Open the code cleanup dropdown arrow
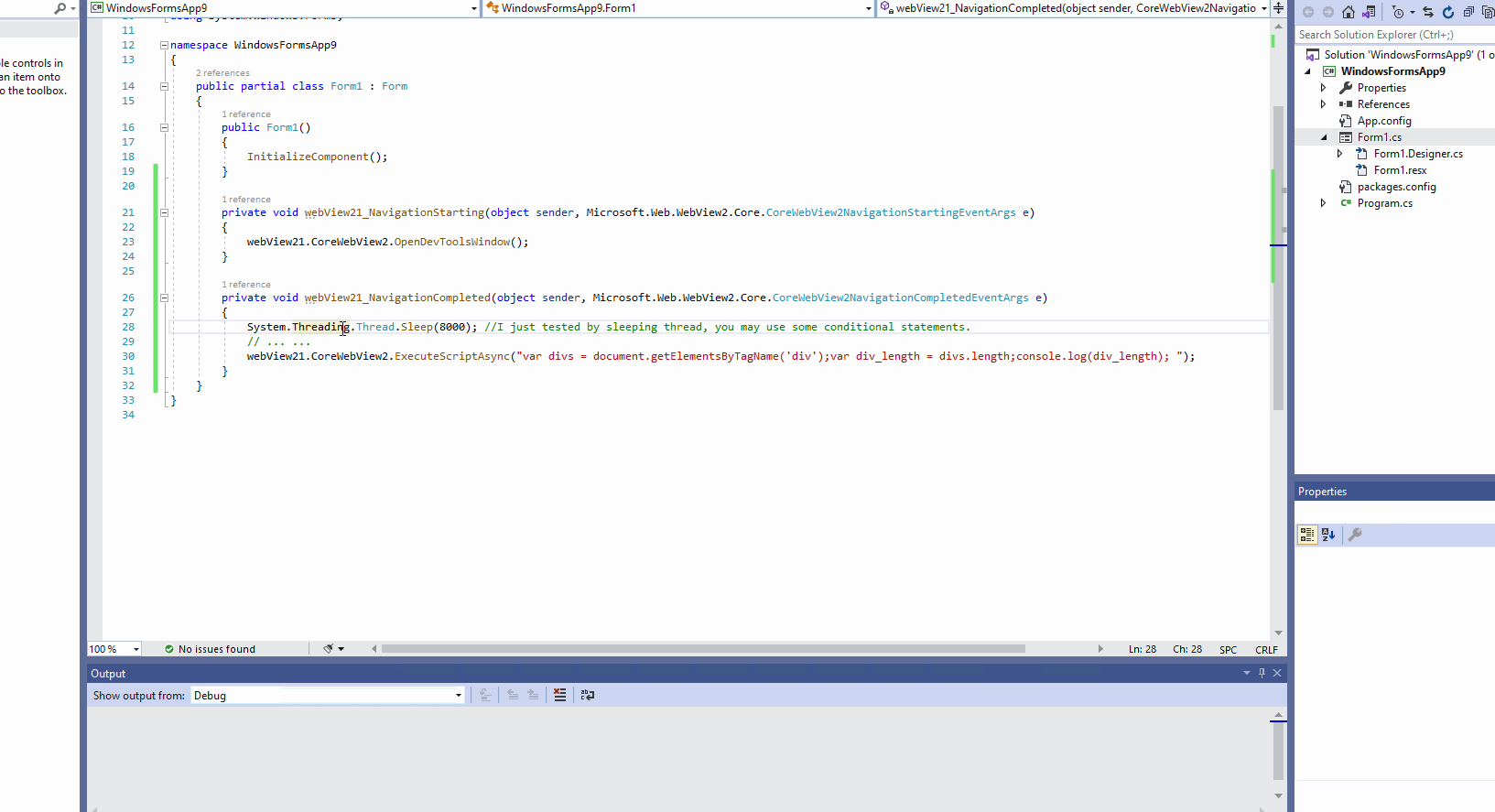Screen dimensions: 1495x812 [x=341, y=649]
